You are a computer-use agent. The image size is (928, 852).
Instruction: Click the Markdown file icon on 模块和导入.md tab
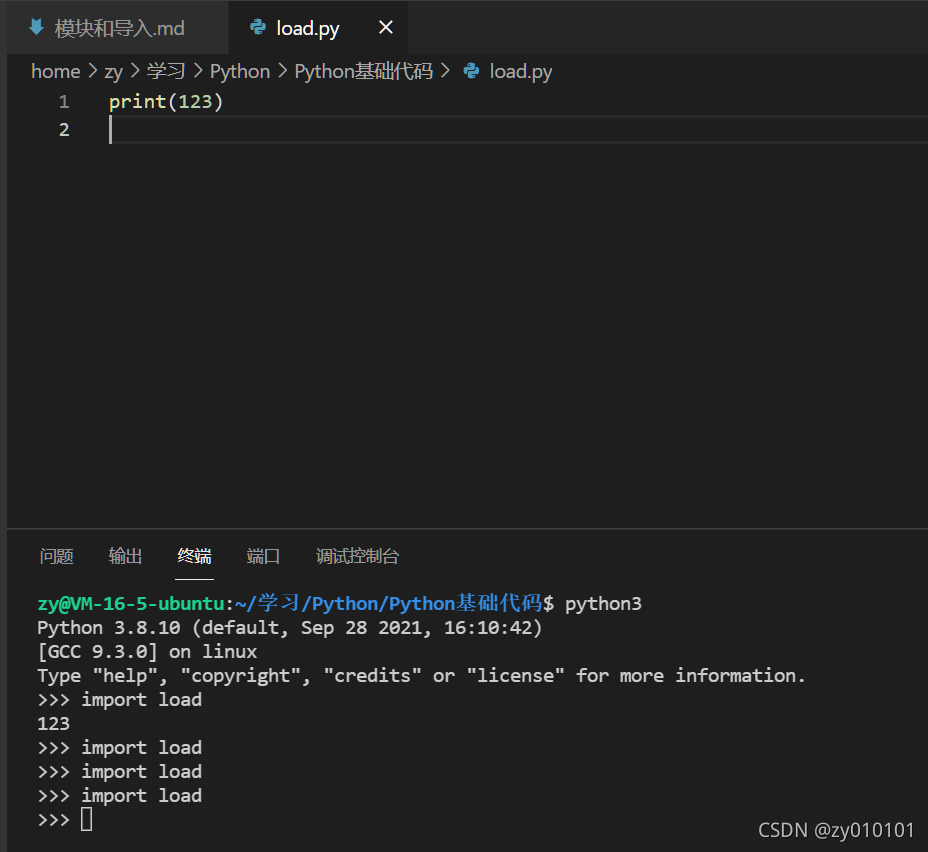click(x=36, y=27)
